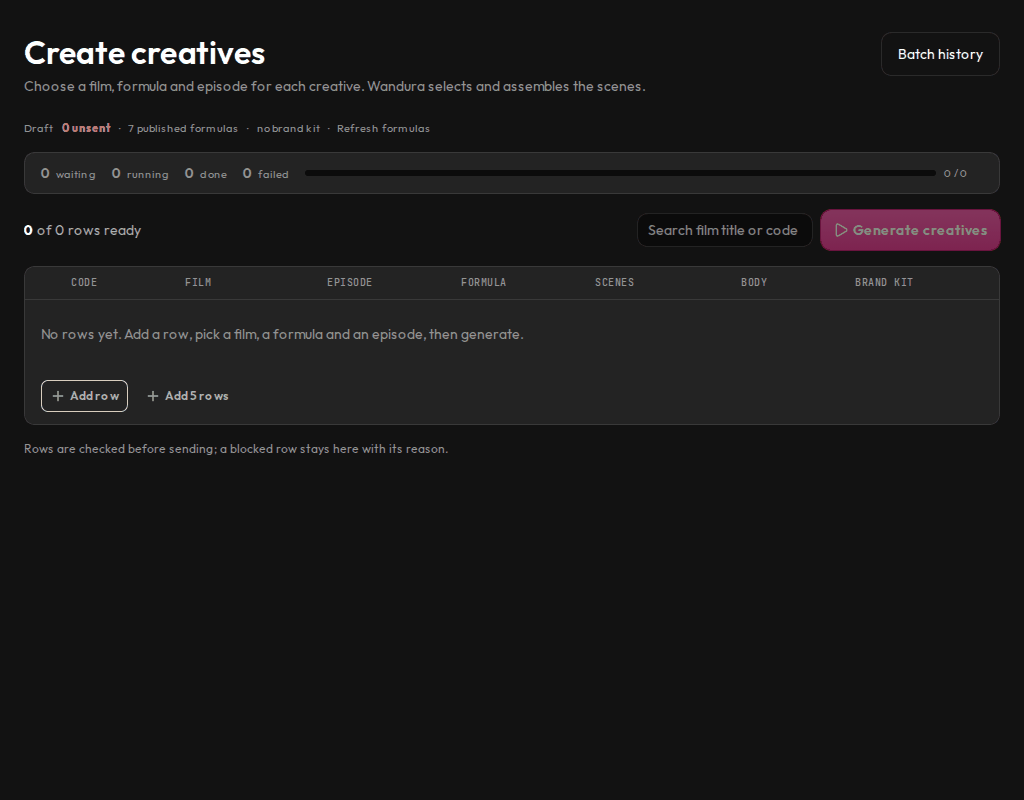Click the plus icon in Add row
The height and width of the screenshot is (800, 1024).
coord(58,396)
